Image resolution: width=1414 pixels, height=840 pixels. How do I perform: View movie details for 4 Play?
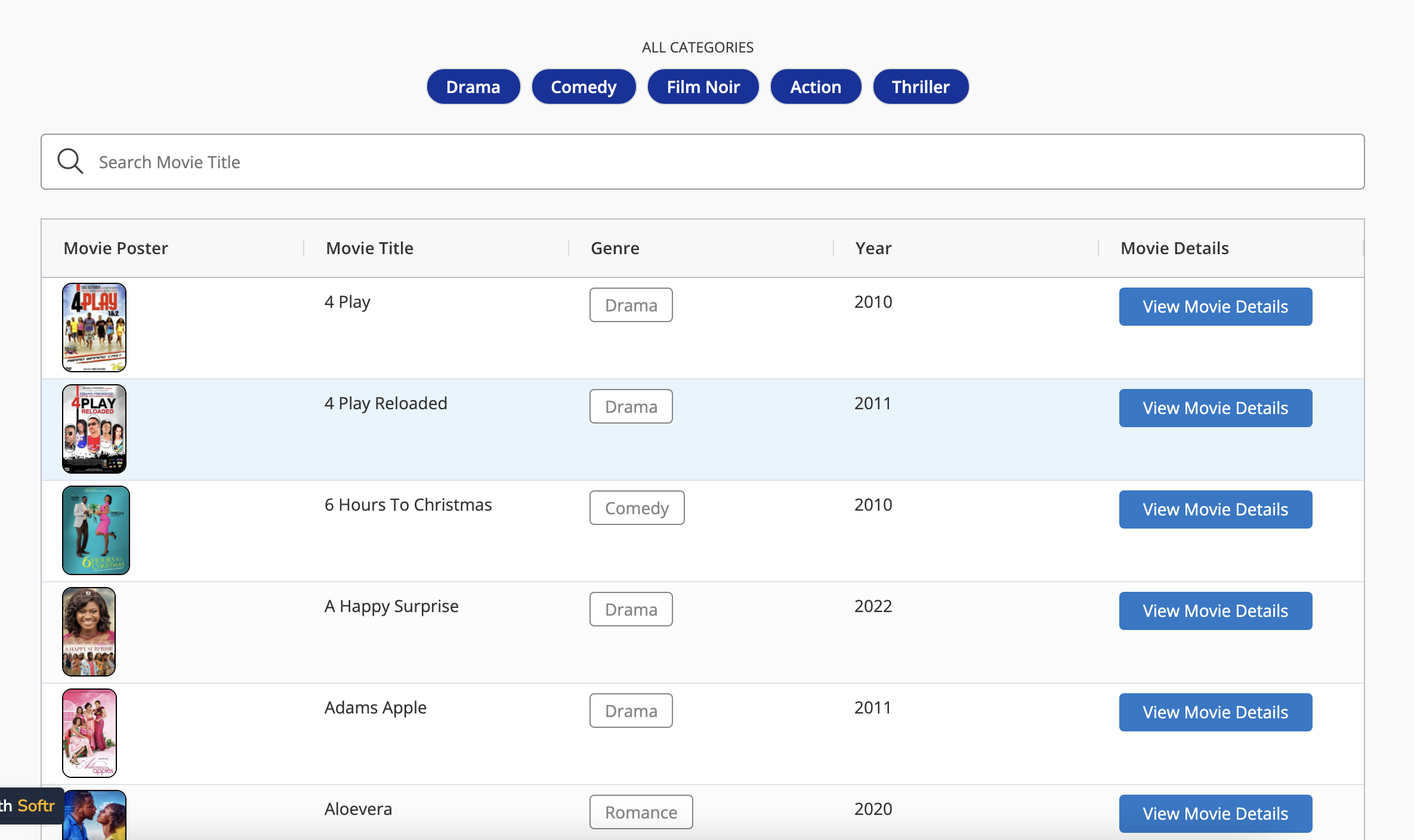coord(1215,306)
